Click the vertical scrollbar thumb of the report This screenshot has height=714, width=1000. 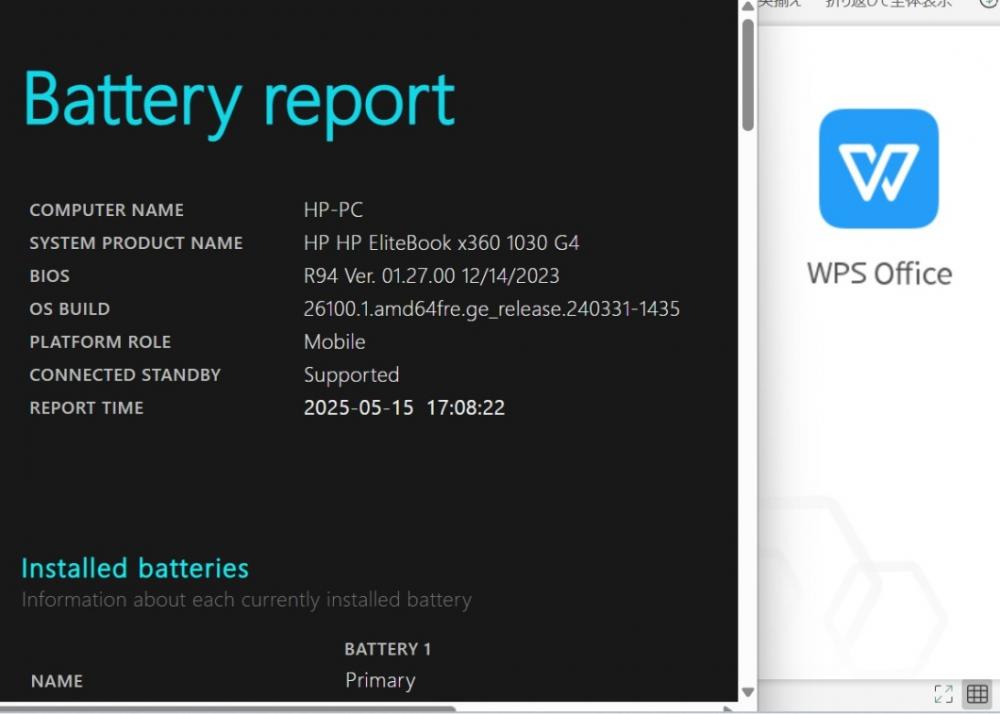[x=747, y=75]
